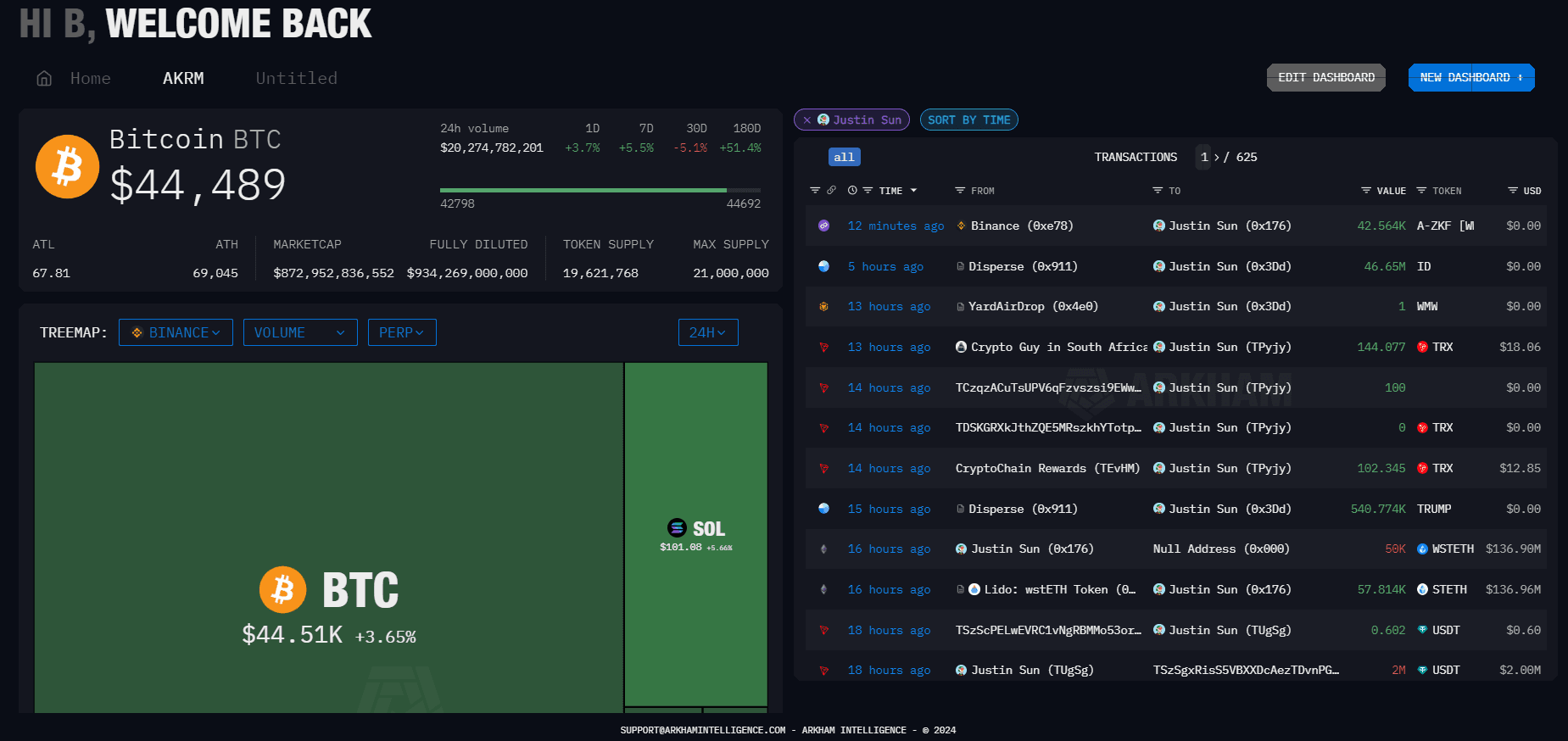
Task: Click the chain filter icon in the table header
Action: pyautogui.click(x=815, y=191)
